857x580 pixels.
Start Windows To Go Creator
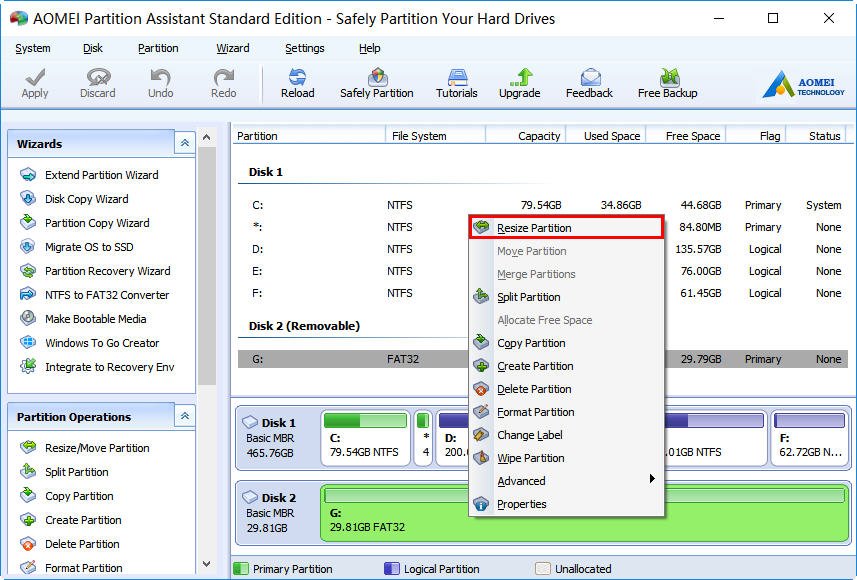tap(90, 343)
